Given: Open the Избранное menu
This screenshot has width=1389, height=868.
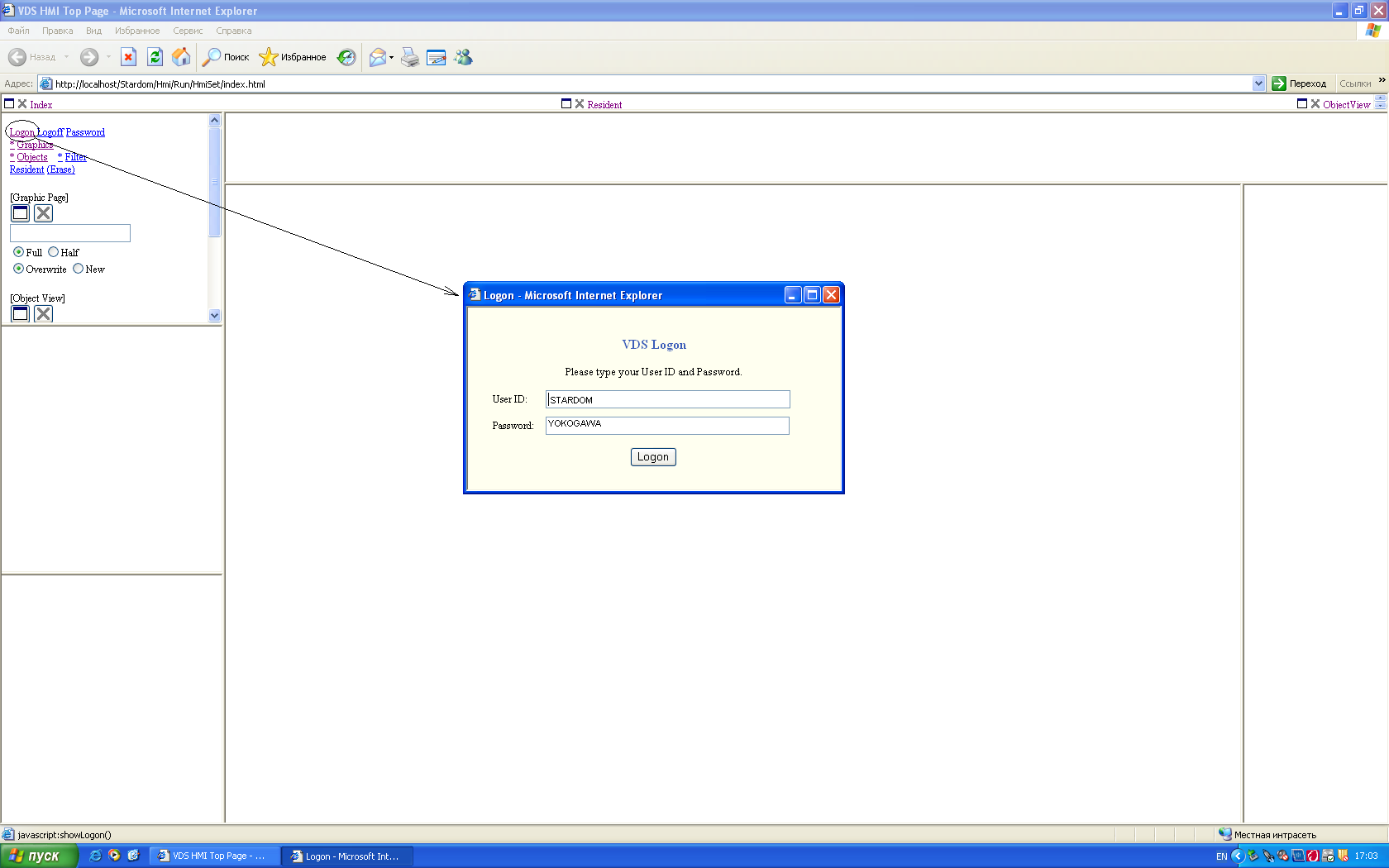Looking at the screenshot, I should (137, 31).
